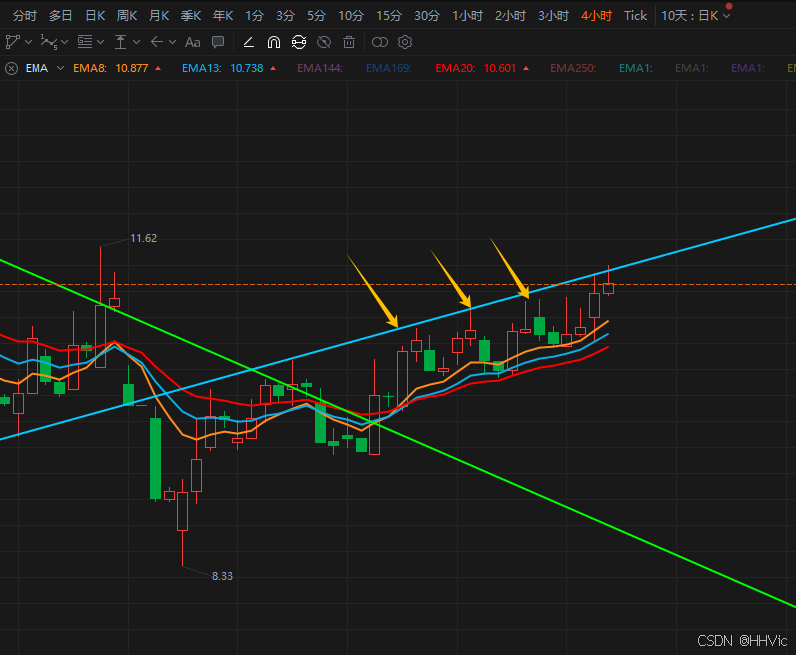Select the 5分 timeframe
796x655 pixels.
click(316, 16)
